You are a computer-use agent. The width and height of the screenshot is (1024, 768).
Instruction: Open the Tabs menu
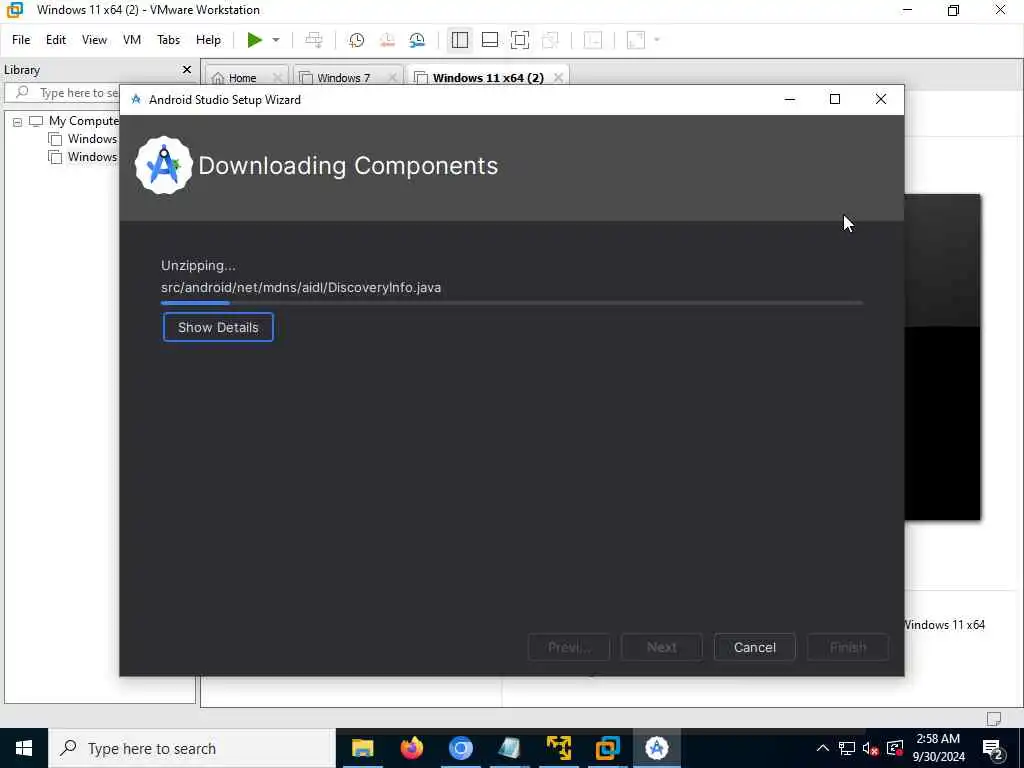coord(168,40)
